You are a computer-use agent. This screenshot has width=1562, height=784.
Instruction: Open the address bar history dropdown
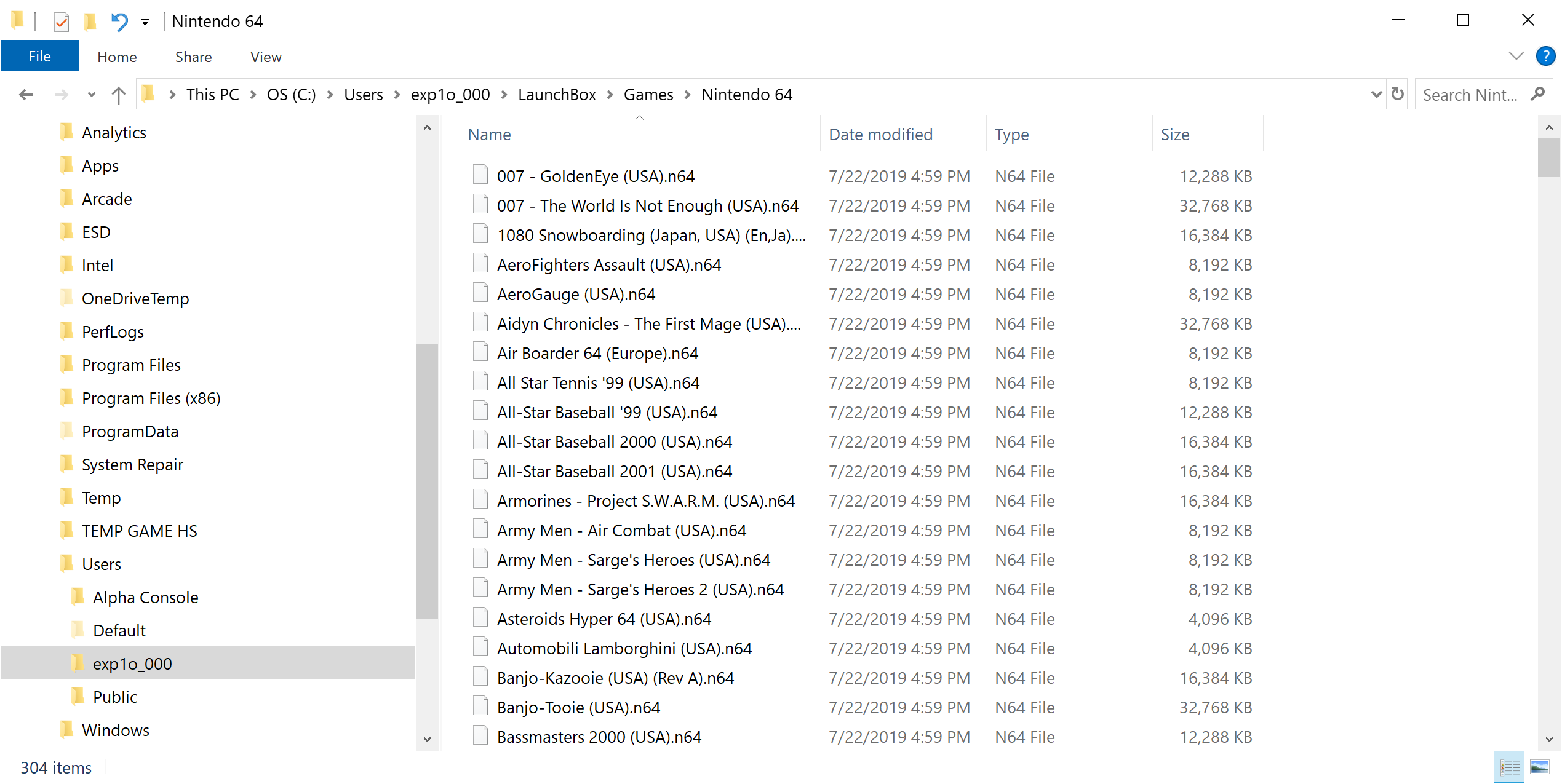pyautogui.click(x=1377, y=95)
